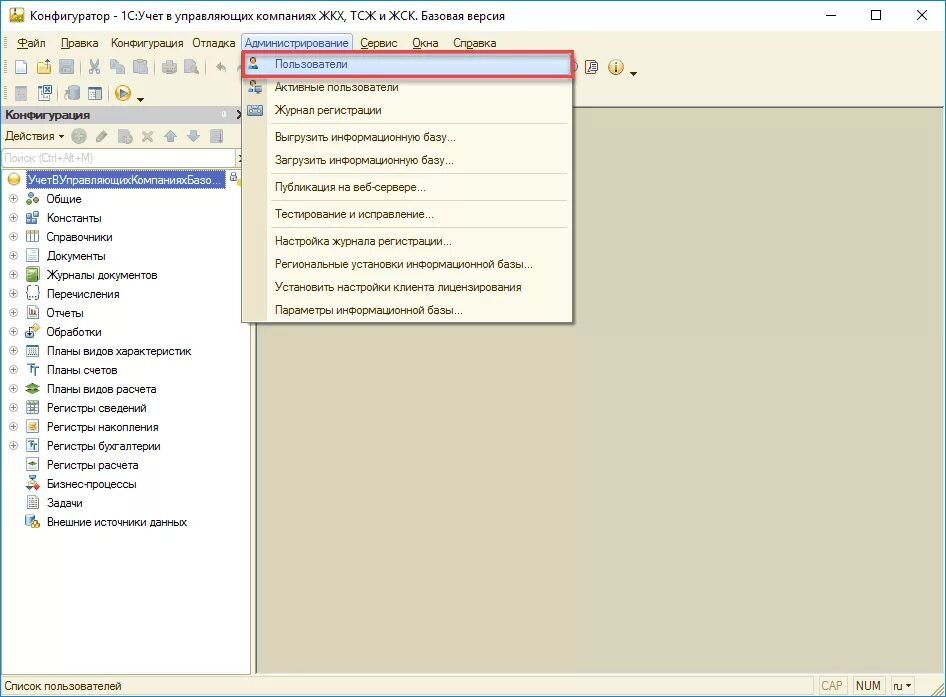The image size is (946, 697).
Task: Choose Загрузить информационную базу...
Action: 407,161
